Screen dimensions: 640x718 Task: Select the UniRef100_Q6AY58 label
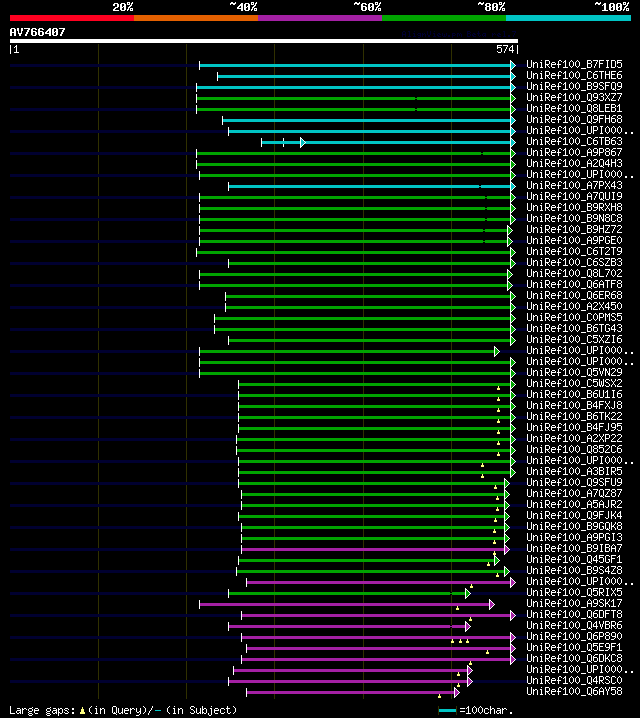(x=574, y=691)
